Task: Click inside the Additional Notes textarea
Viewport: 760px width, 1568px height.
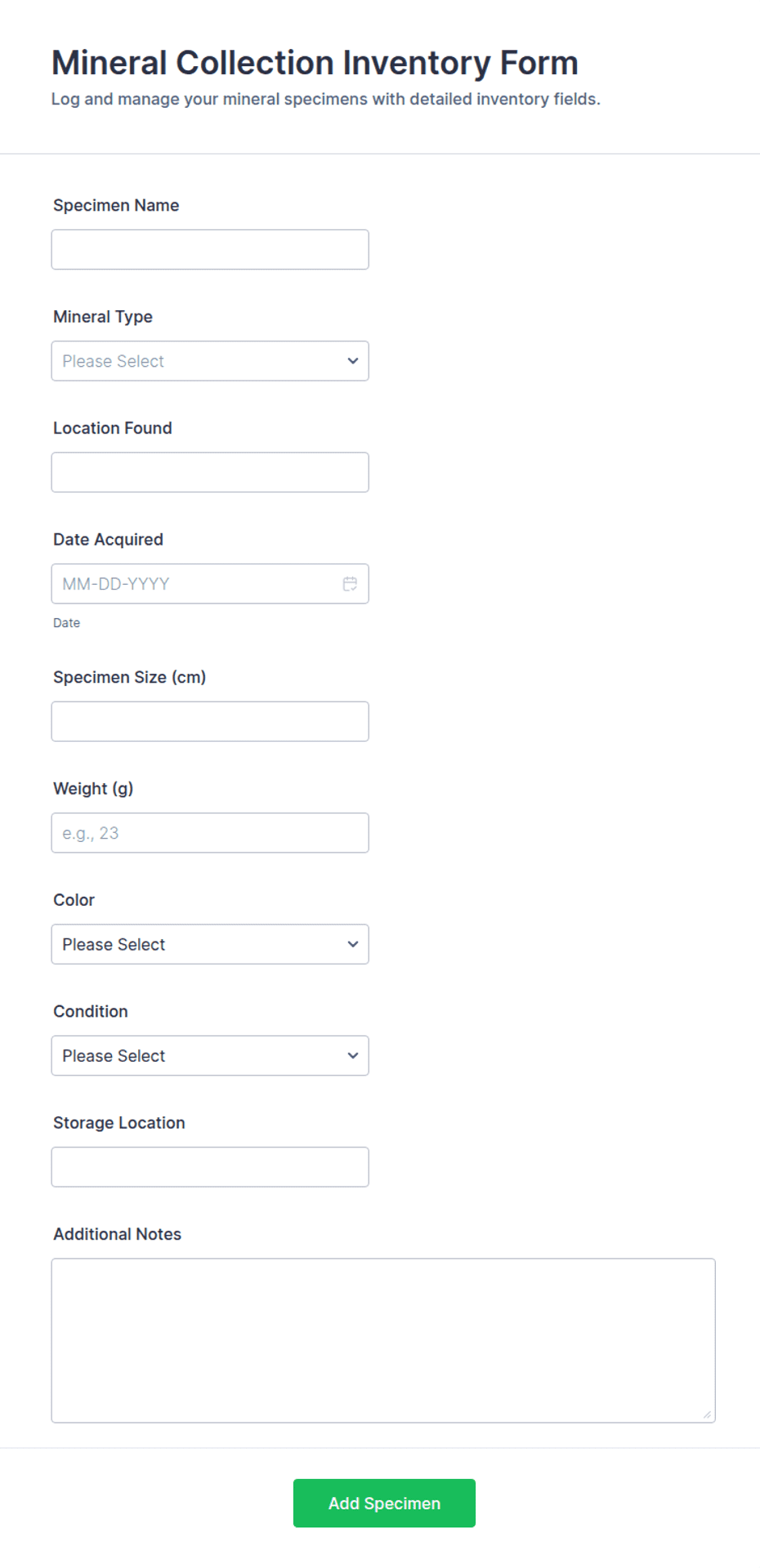Action: tap(383, 1341)
